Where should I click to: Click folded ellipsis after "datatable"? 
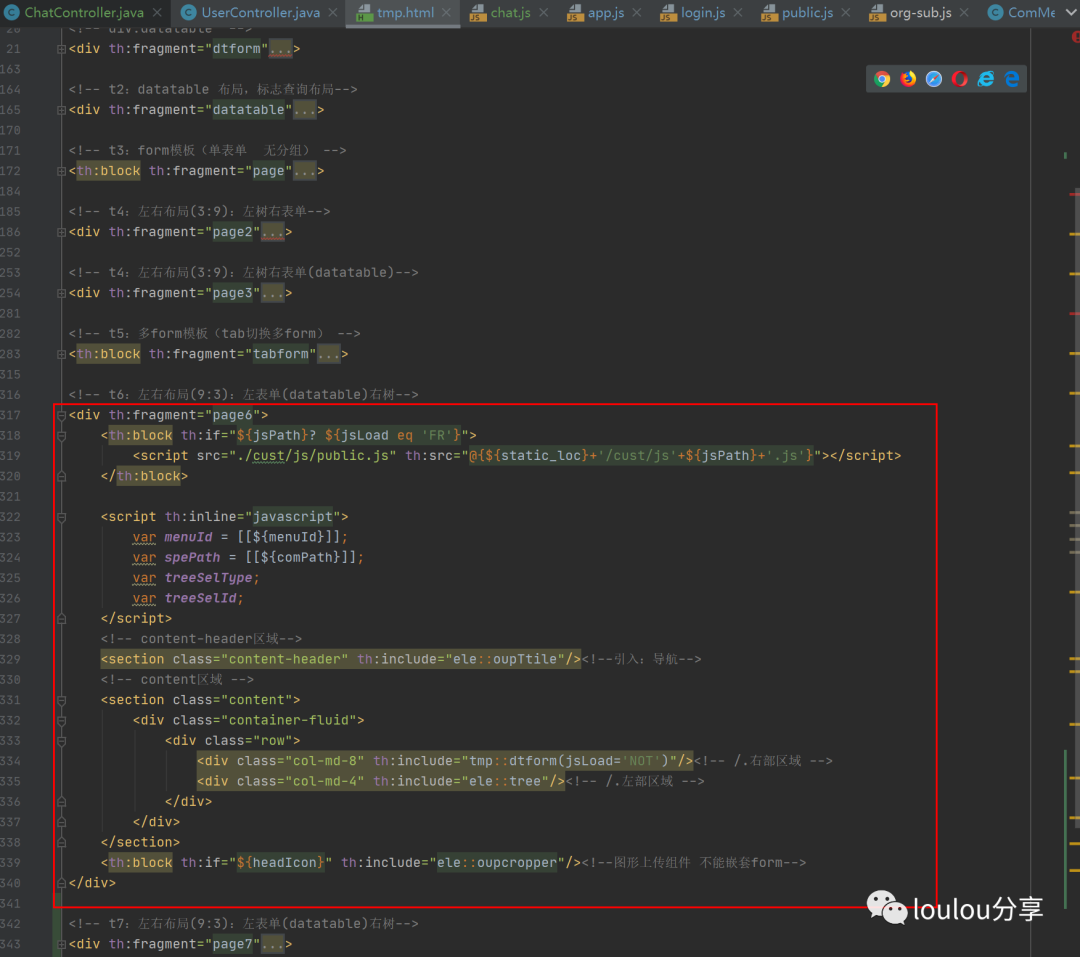pos(305,110)
